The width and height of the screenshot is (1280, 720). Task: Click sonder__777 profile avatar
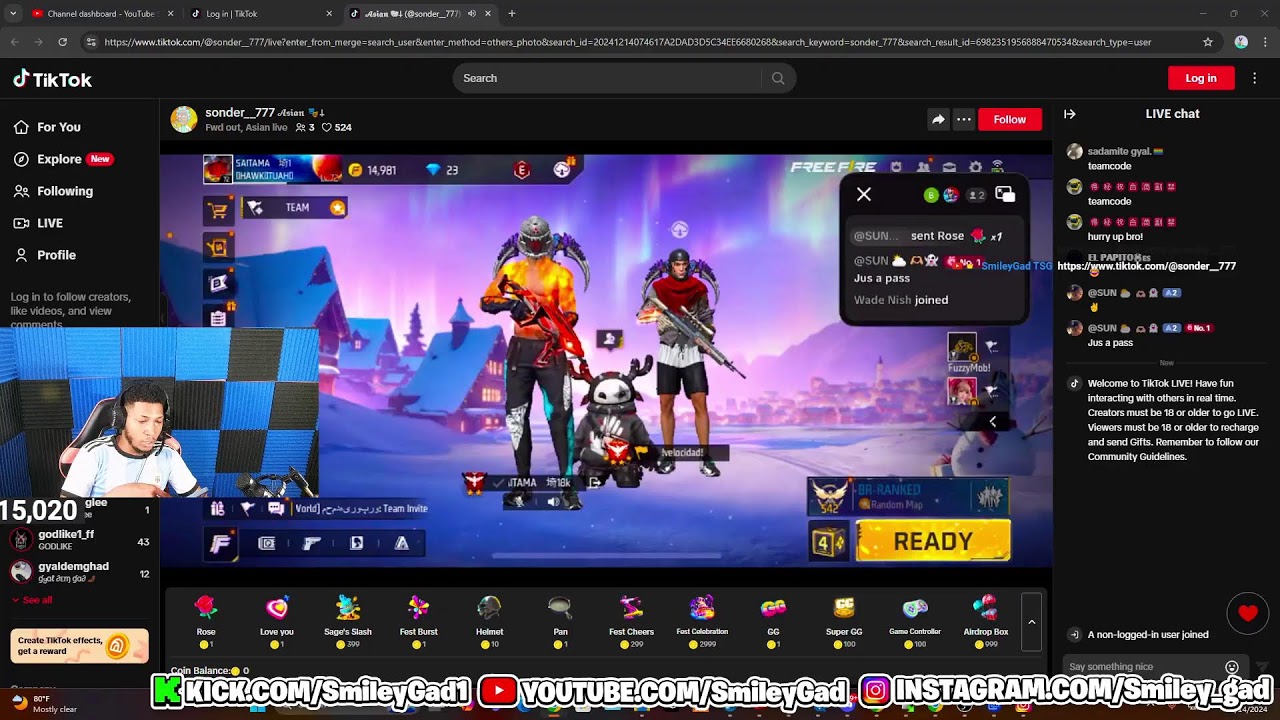coord(184,119)
